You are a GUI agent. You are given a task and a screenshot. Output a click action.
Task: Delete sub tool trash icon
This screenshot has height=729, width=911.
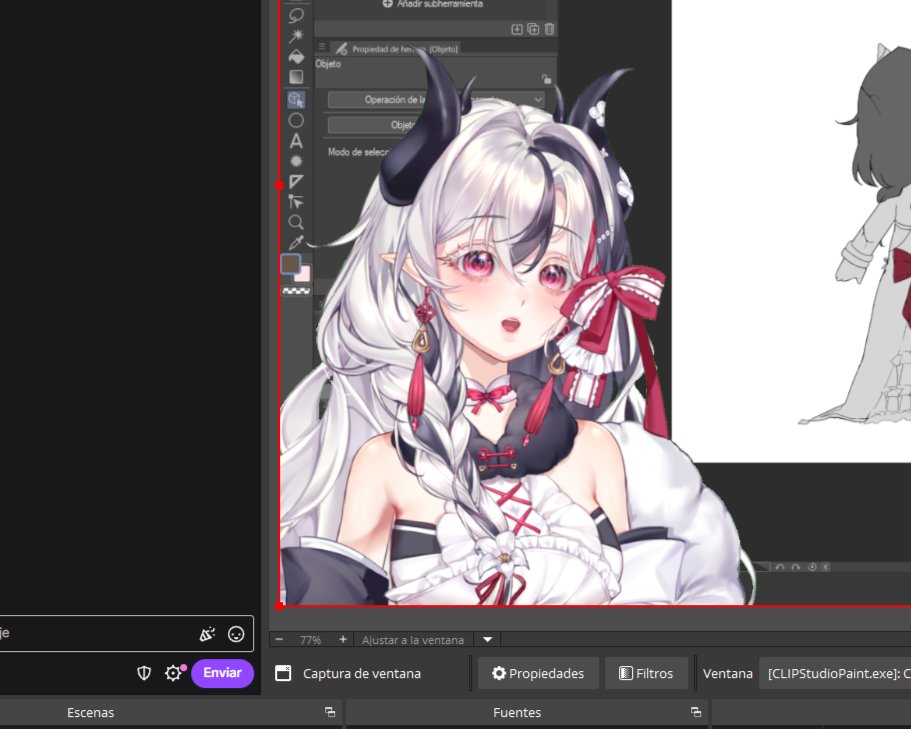(549, 29)
